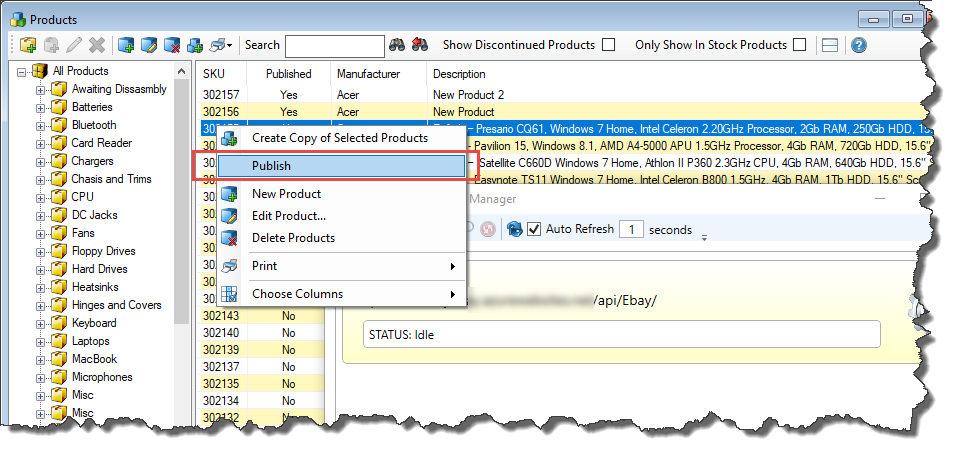Click the Delete Product toolbar icon with red X
The height and width of the screenshot is (457, 959).
[172, 45]
